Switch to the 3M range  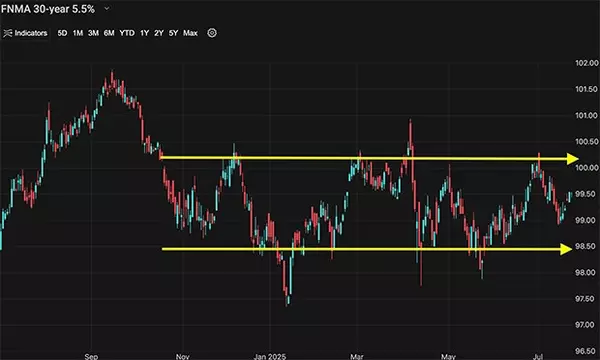tap(93, 33)
